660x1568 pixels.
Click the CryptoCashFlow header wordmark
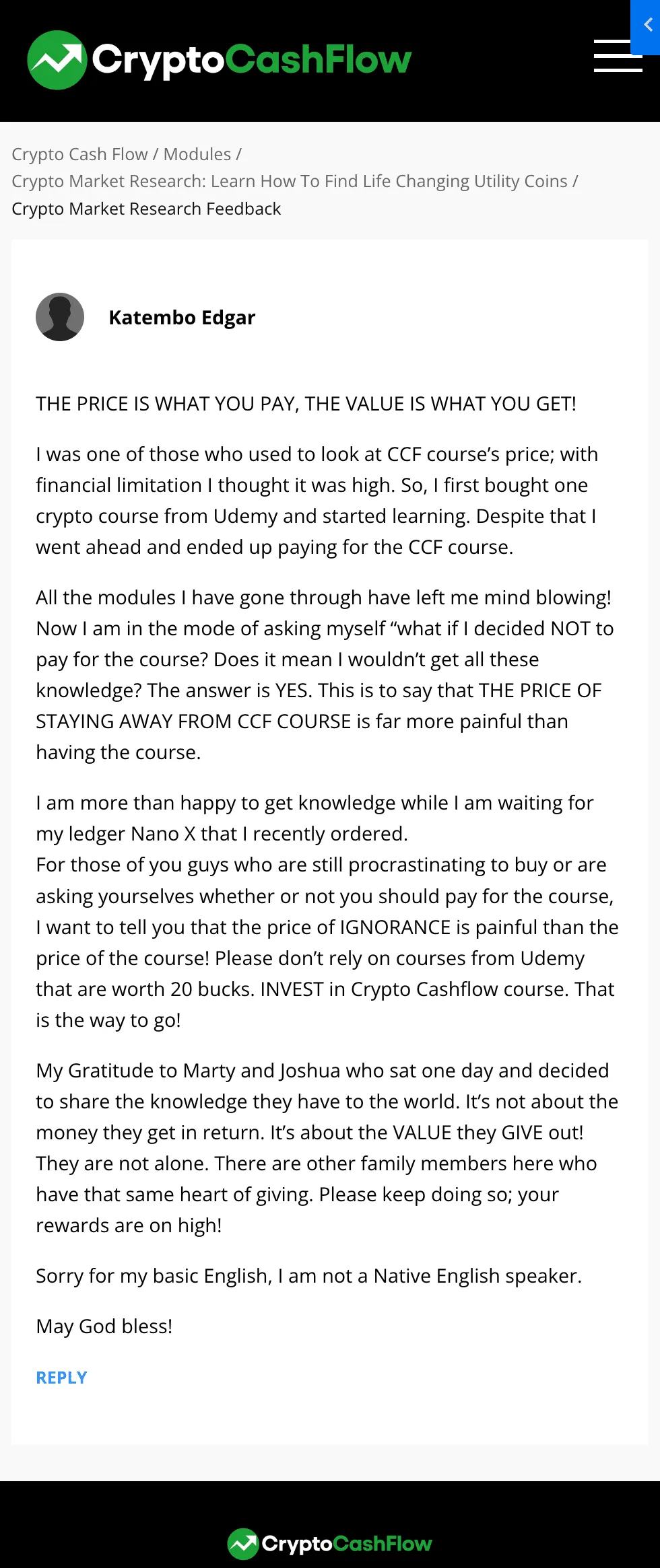pos(251,61)
